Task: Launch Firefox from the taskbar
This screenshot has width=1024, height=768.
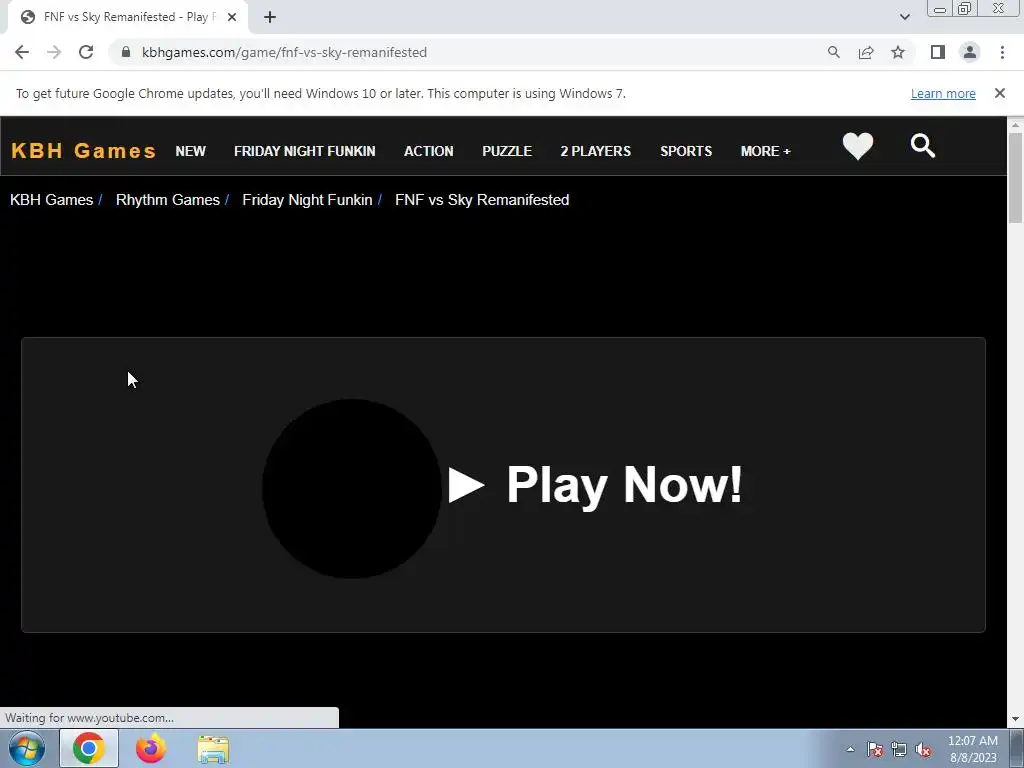Action: pyautogui.click(x=151, y=748)
